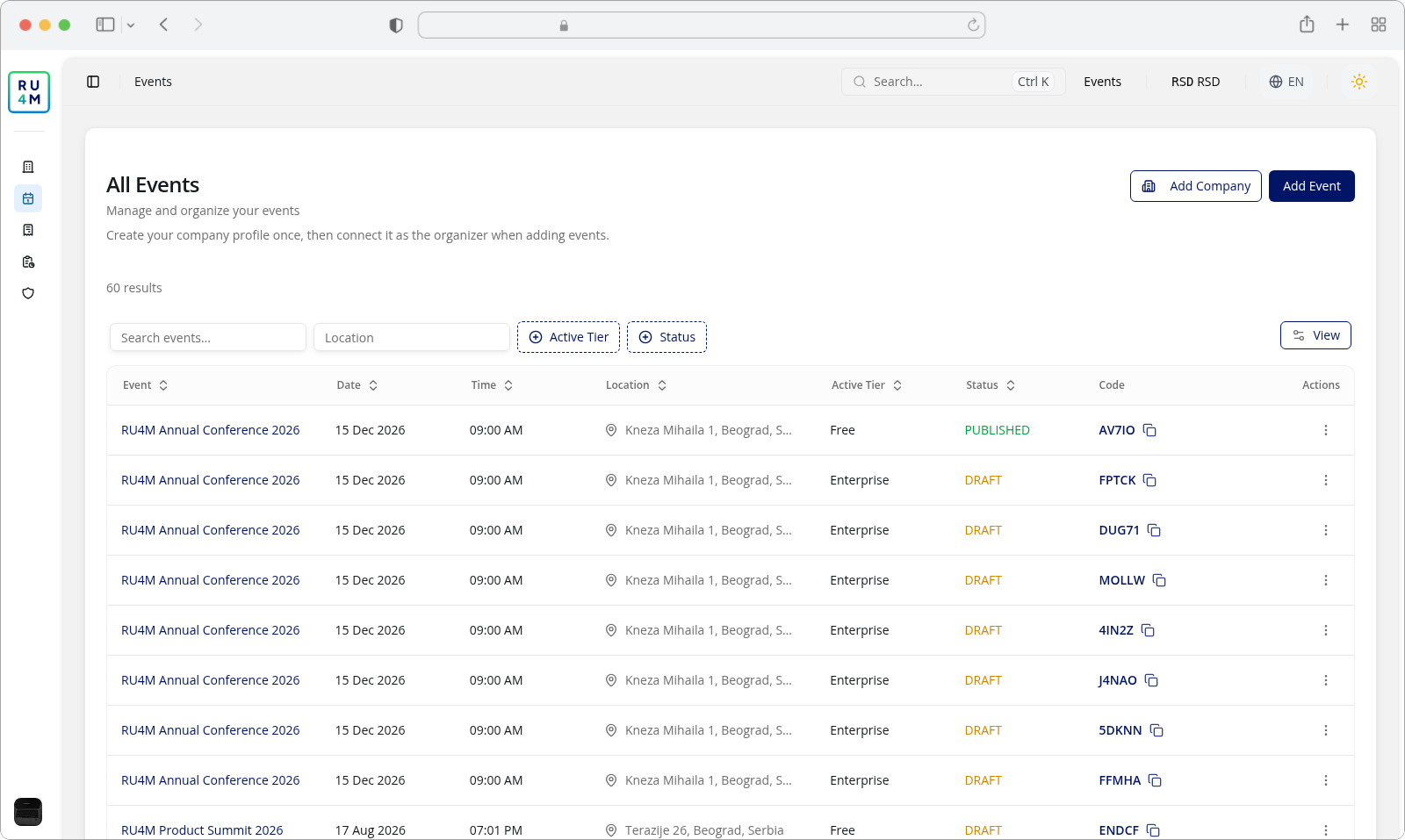Open the events calendar icon in sidebar

pyautogui.click(x=28, y=198)
